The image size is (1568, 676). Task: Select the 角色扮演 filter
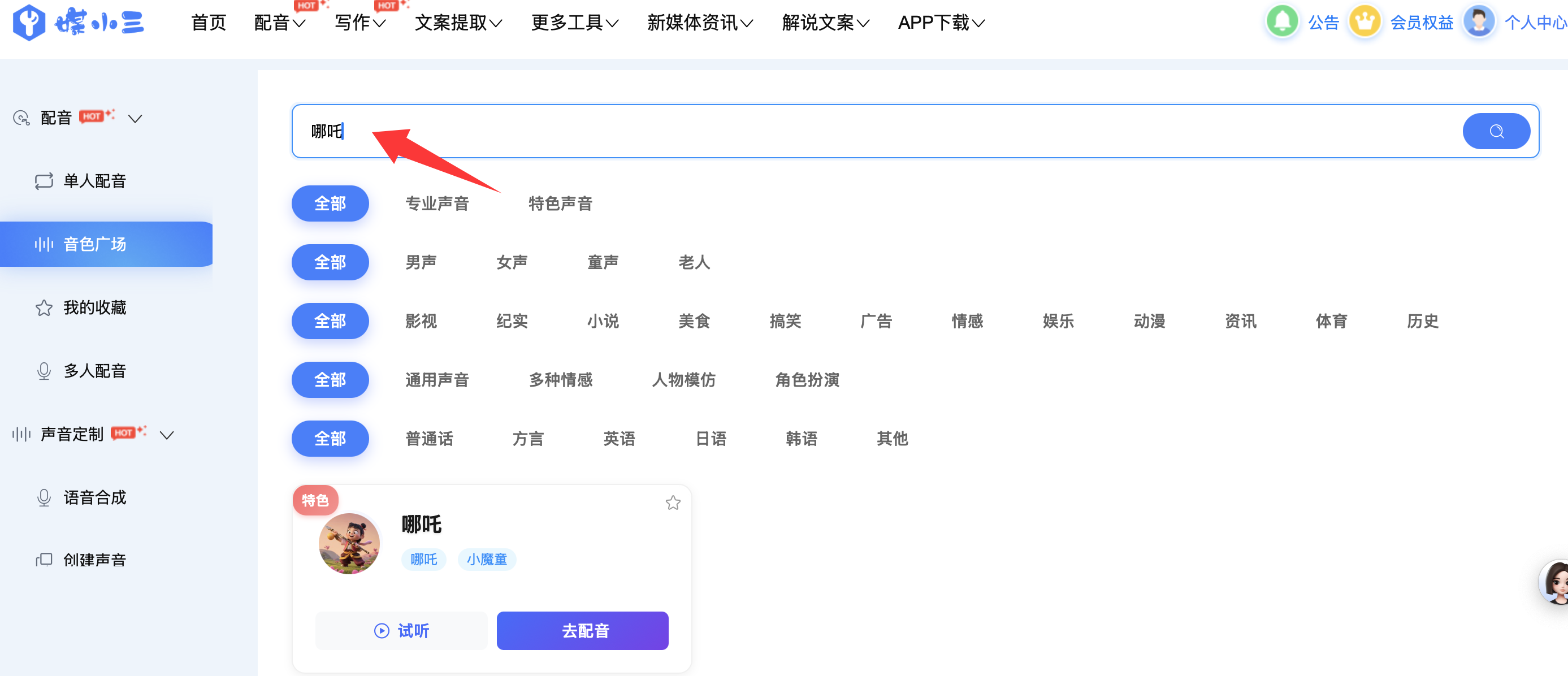tap(808, 380)
